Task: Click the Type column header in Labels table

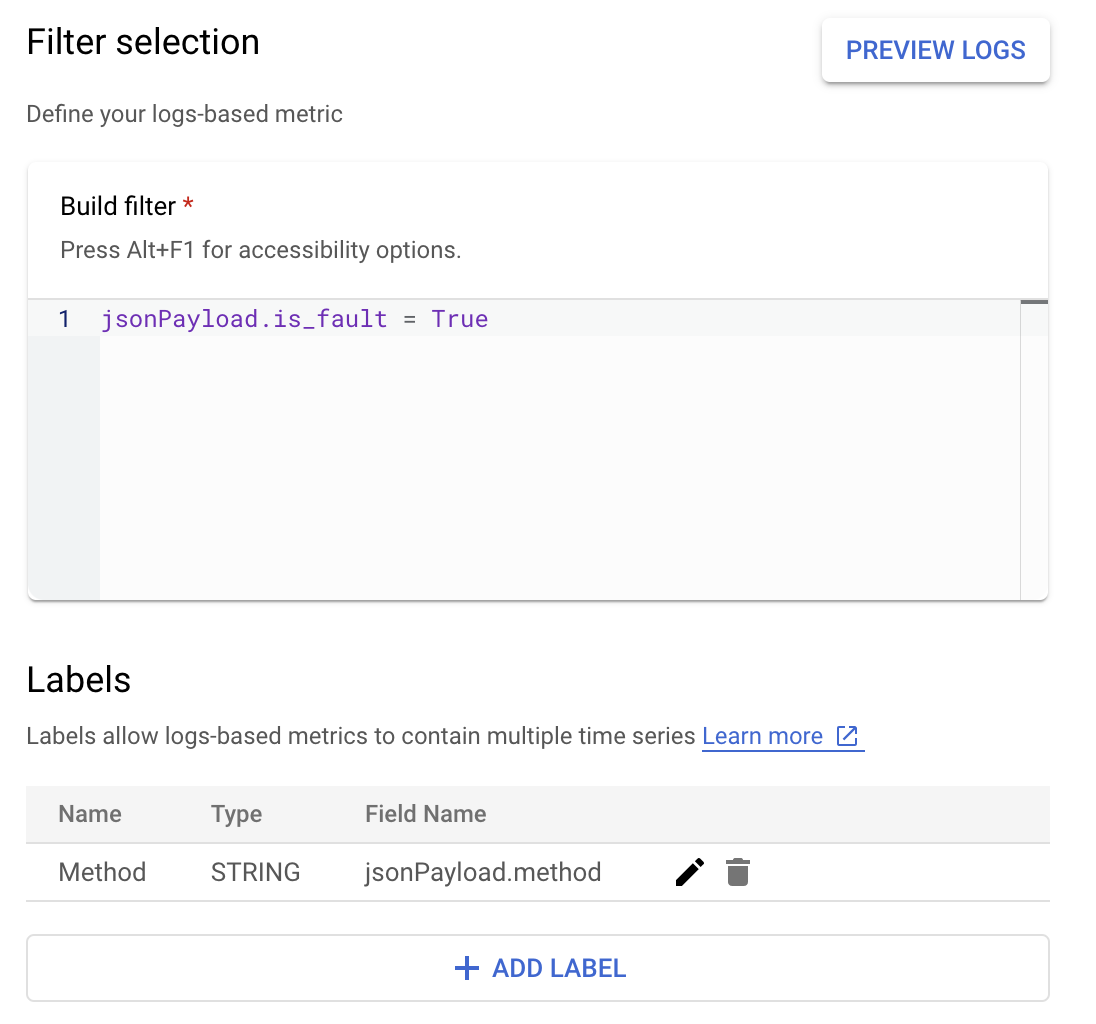Action: pyautogui.click(x=236, y=813)
